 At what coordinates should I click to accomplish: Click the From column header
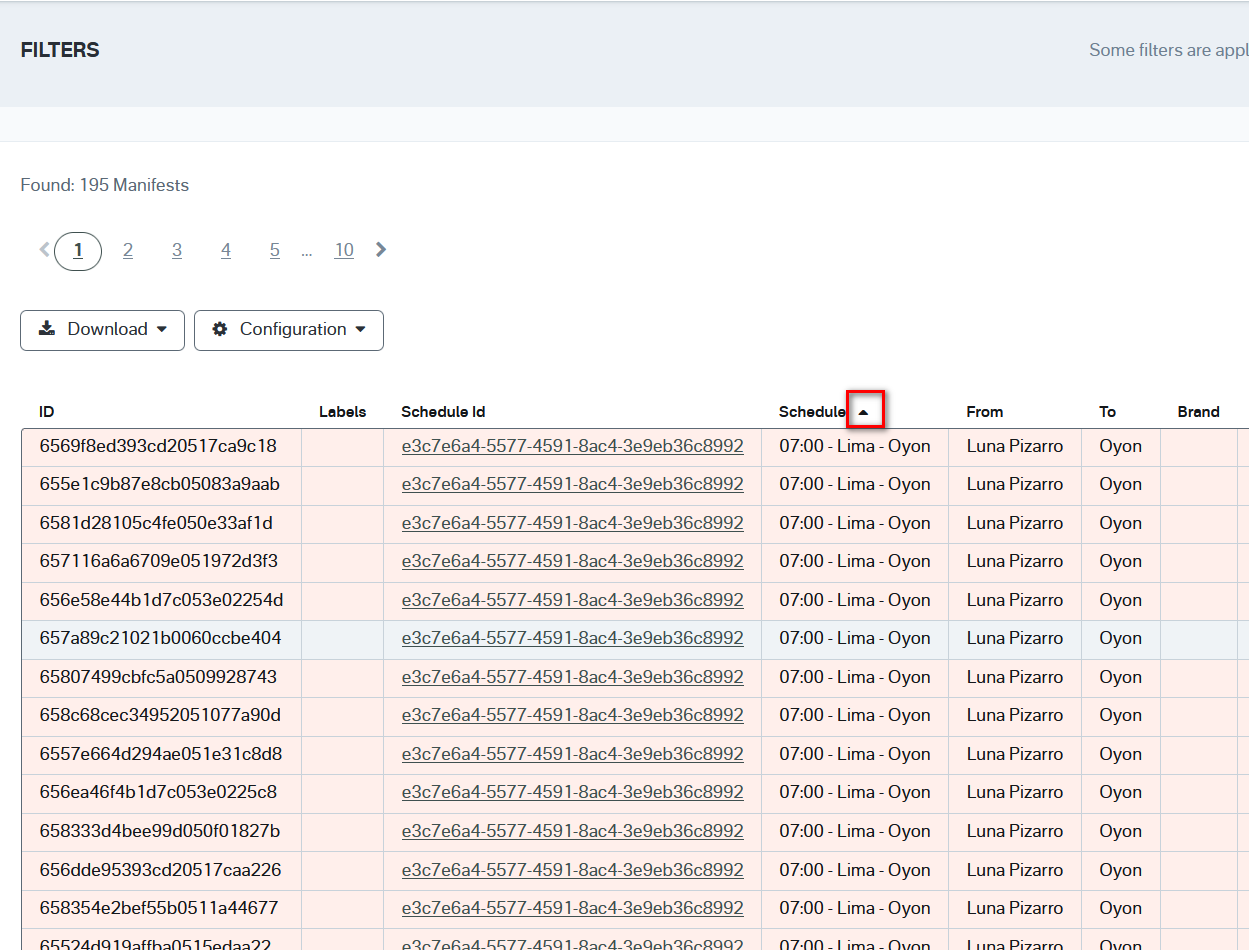tap(984, 412)
